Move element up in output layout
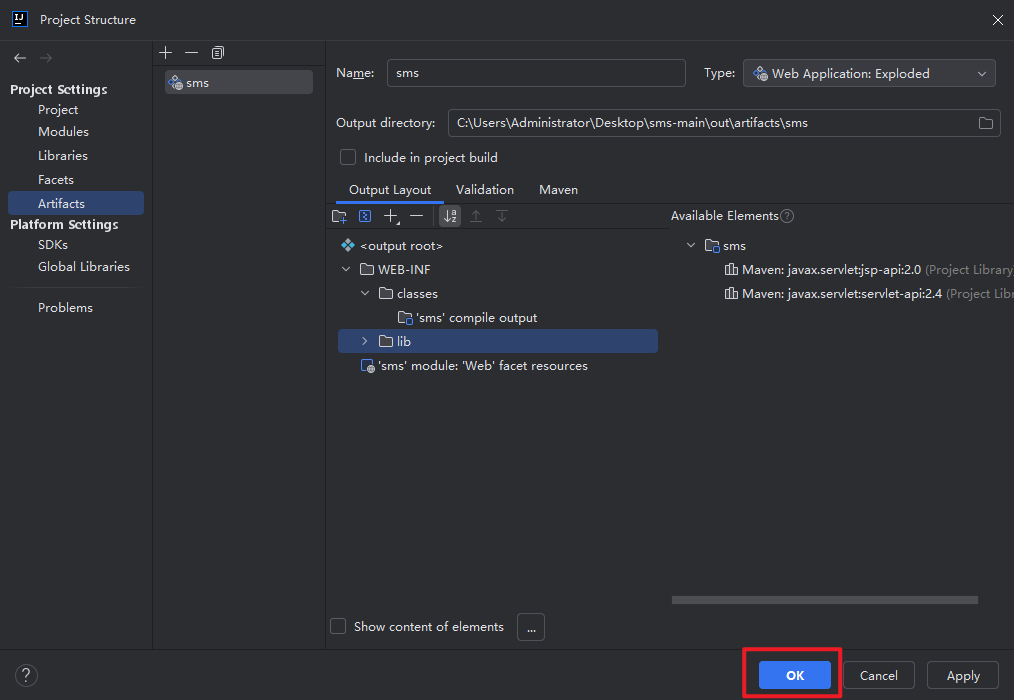The image size is (1014, 700). 476,216
